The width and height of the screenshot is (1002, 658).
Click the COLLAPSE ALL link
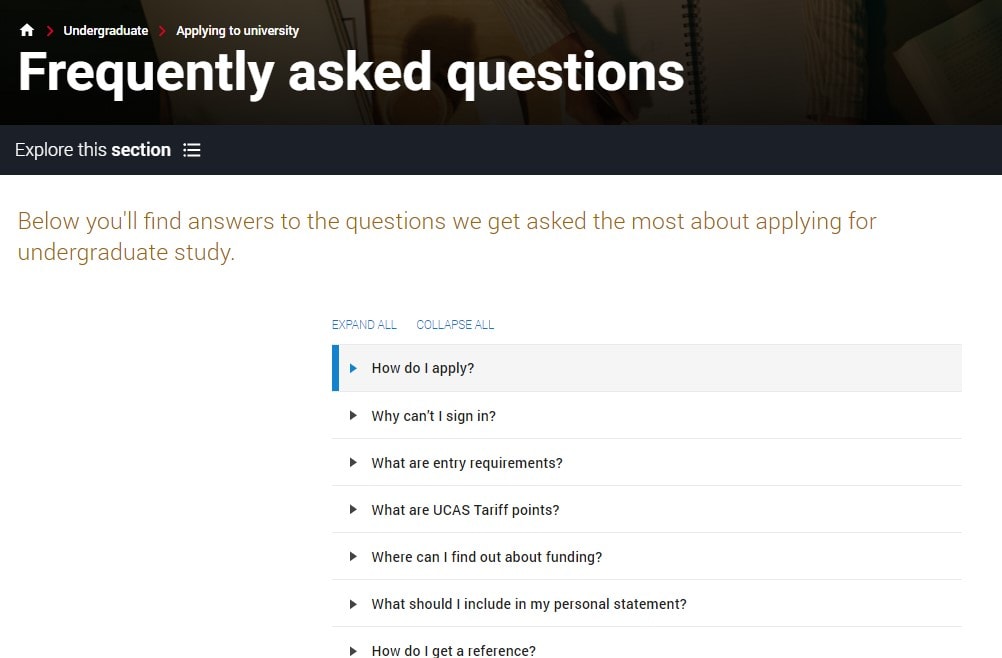[455, 325]
